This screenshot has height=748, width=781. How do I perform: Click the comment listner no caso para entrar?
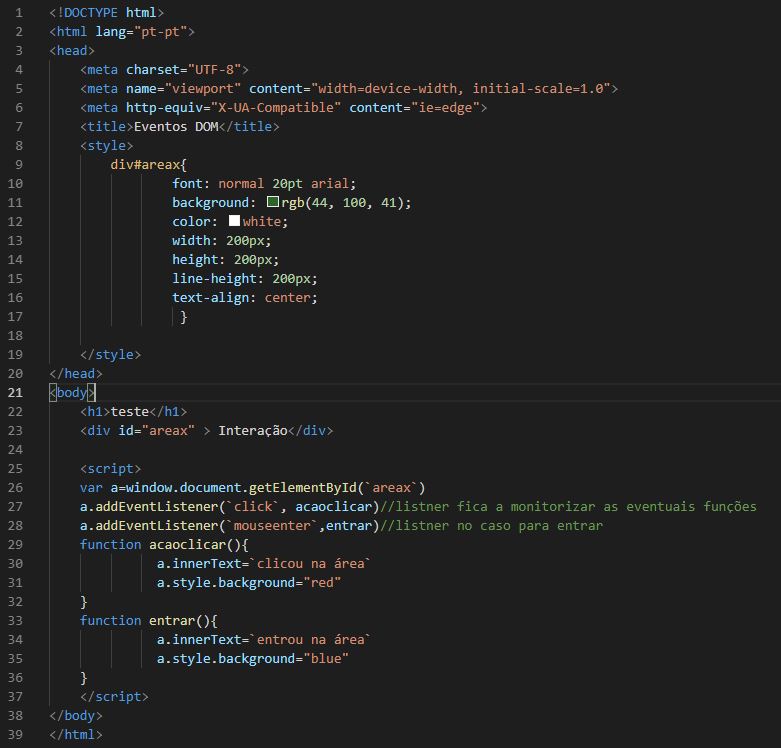tap(491, 525)
